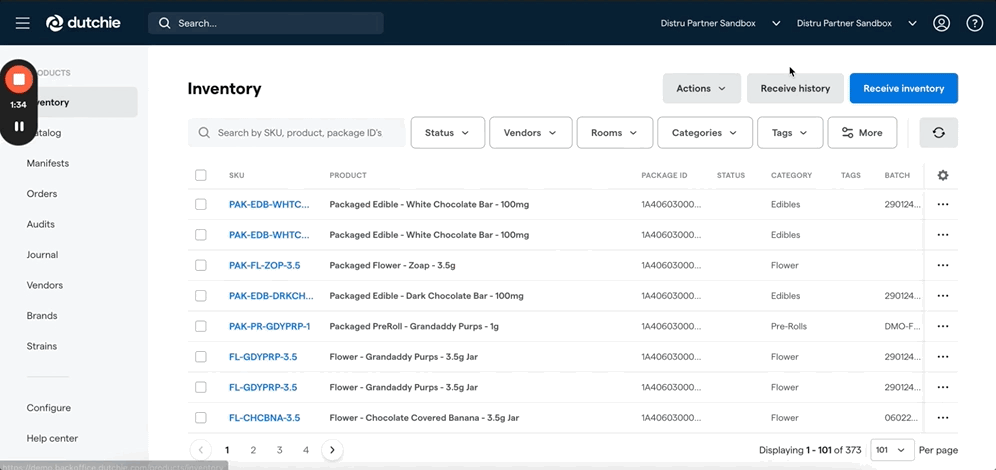The image size is (996, 470).
Task: Open the PAK-FL-ZOP-3.5 SKU link
Action: click(x=265, y=265)
